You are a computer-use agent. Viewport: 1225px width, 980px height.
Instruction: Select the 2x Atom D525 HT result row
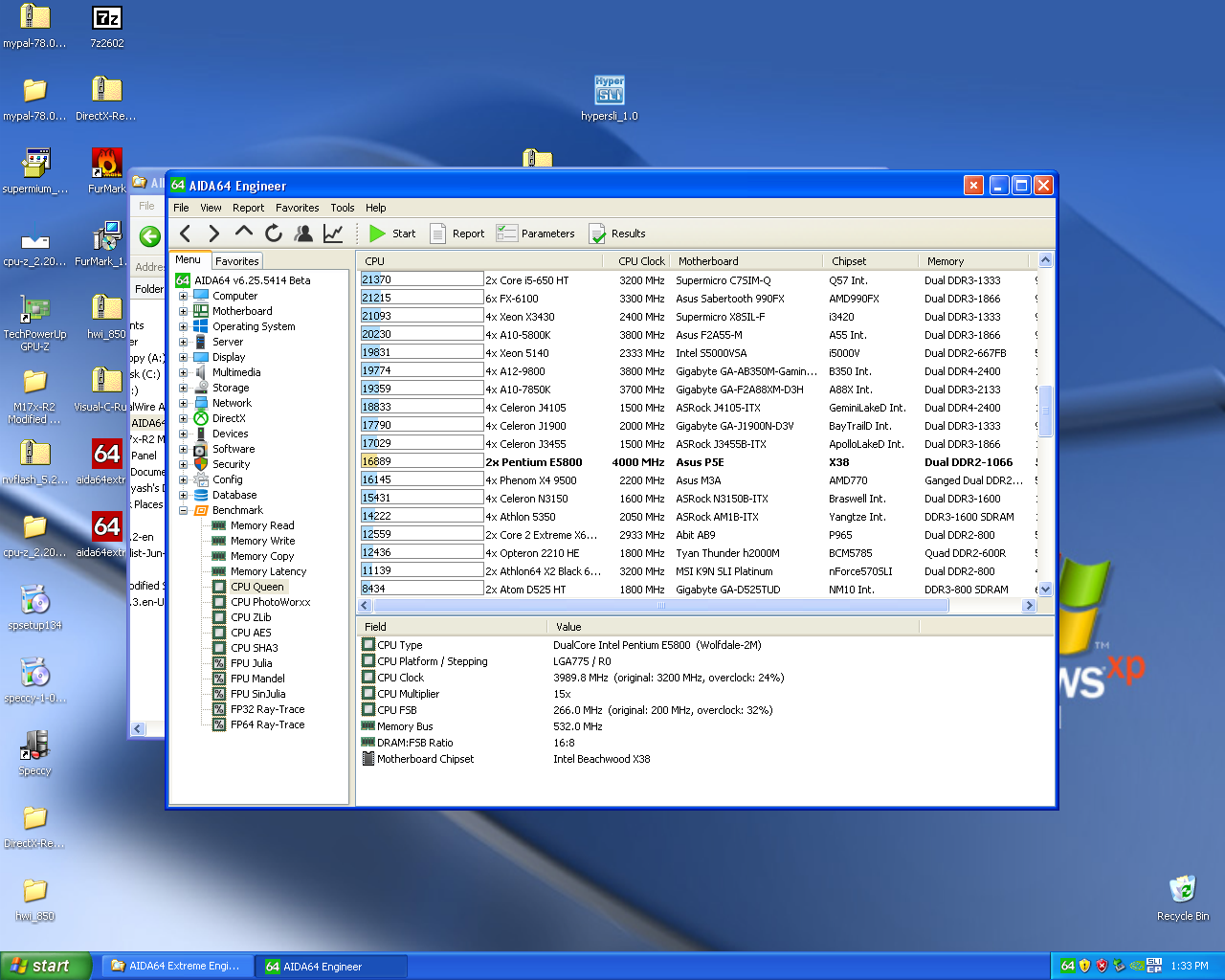698,590
